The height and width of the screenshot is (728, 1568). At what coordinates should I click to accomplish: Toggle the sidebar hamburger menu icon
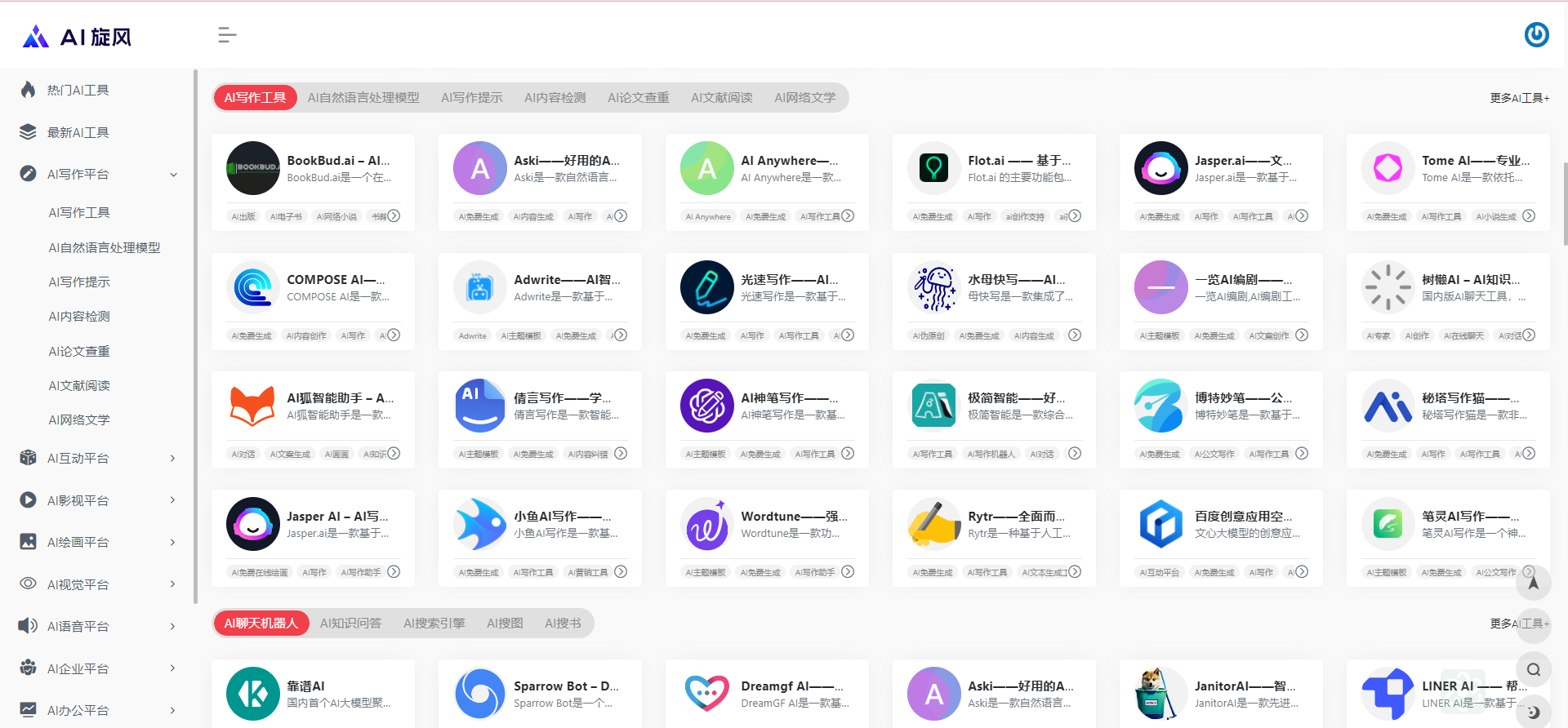227,35
